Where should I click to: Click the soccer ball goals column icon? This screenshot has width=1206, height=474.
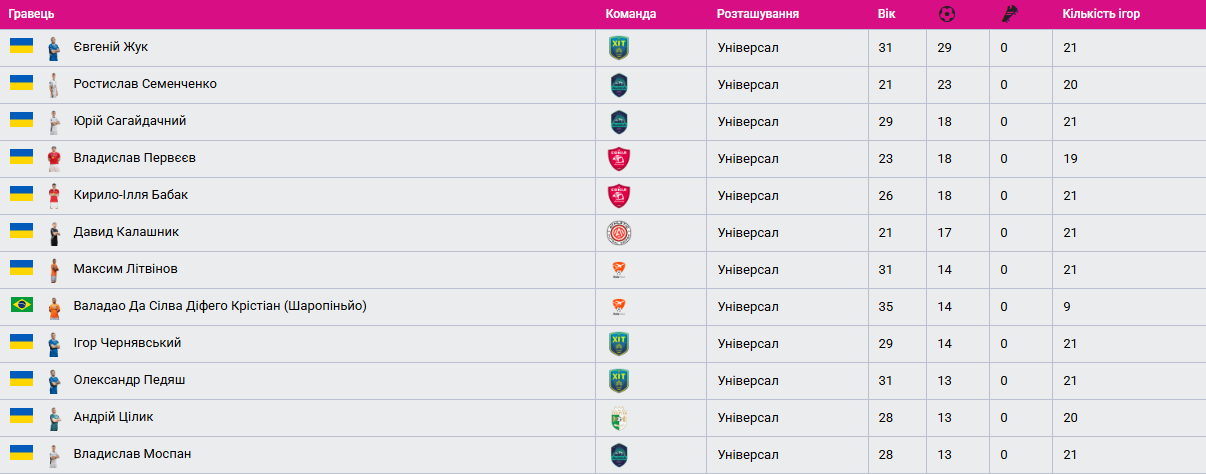point(947,14)
